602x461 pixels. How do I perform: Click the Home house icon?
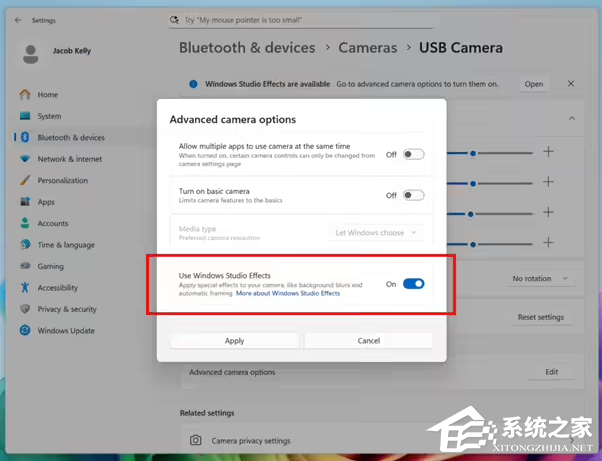click(x=25, y=94)
